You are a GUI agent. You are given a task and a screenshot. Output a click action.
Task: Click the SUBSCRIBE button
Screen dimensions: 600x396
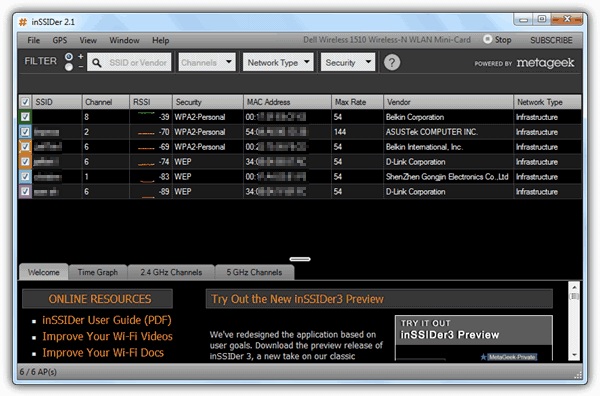(x=551, y=40)
